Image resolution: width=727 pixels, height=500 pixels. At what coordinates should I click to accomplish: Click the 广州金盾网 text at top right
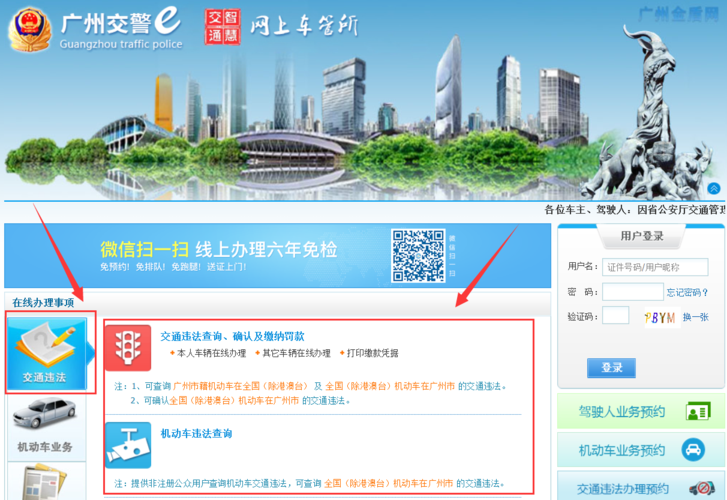(x=678, y=14)
